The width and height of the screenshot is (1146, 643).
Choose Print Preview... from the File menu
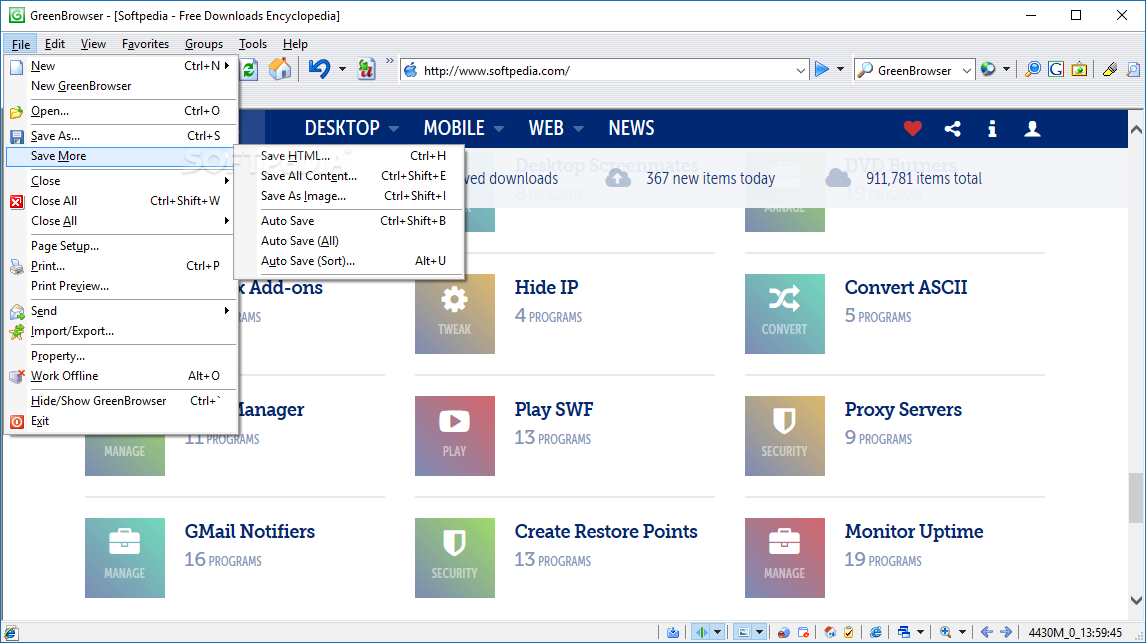(121, 286)
